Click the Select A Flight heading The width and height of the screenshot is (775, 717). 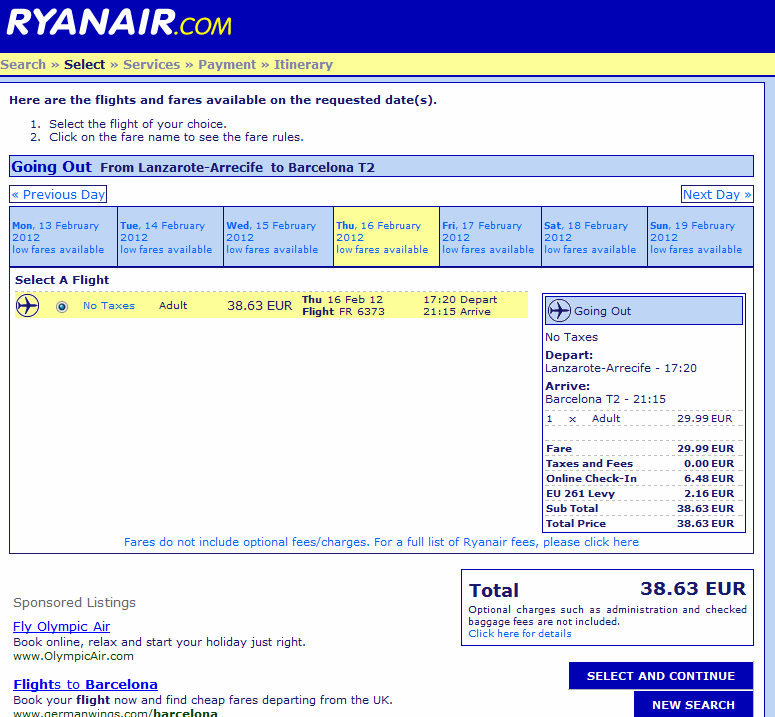(62, 280)
